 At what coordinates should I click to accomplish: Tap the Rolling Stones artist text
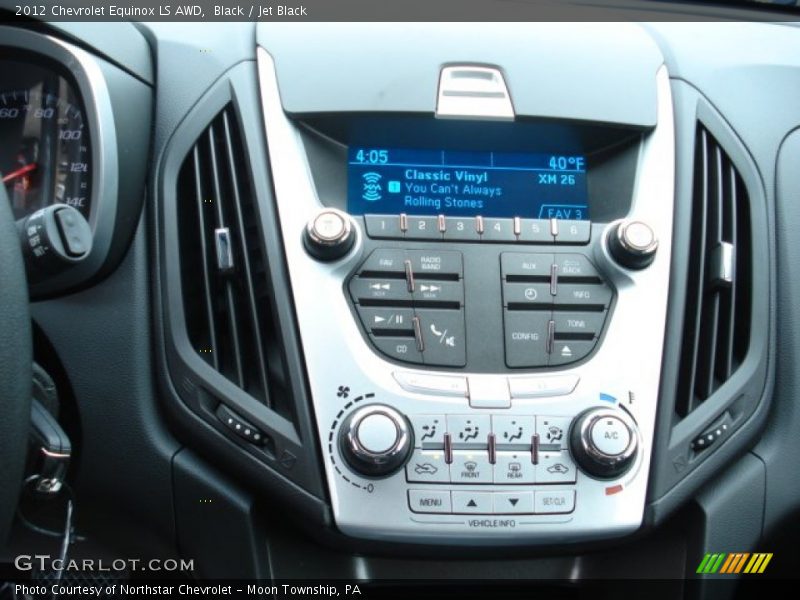click(443, 202)
